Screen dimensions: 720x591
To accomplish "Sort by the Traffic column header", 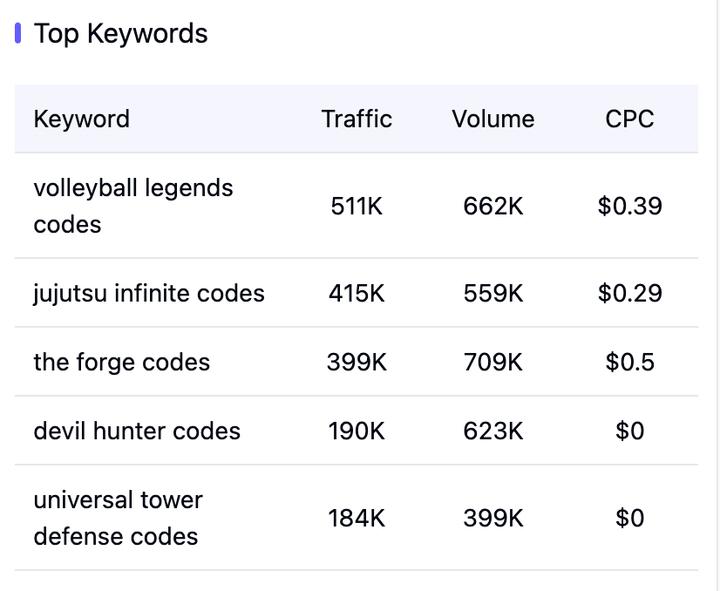I will pyautogui.click(x=356, y=119).
